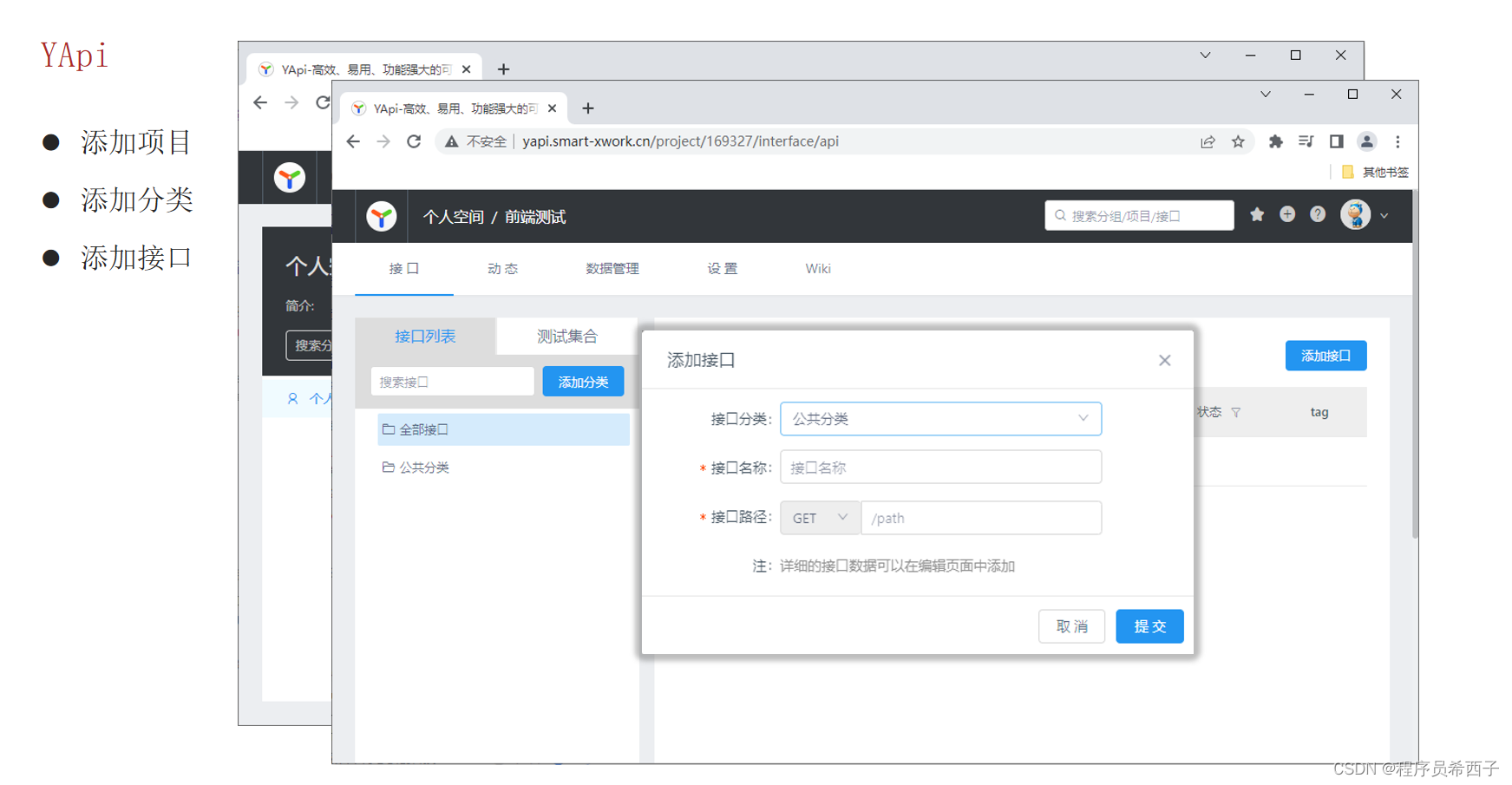
Task: Focus the /path input field
Action: tap(981, 518)
